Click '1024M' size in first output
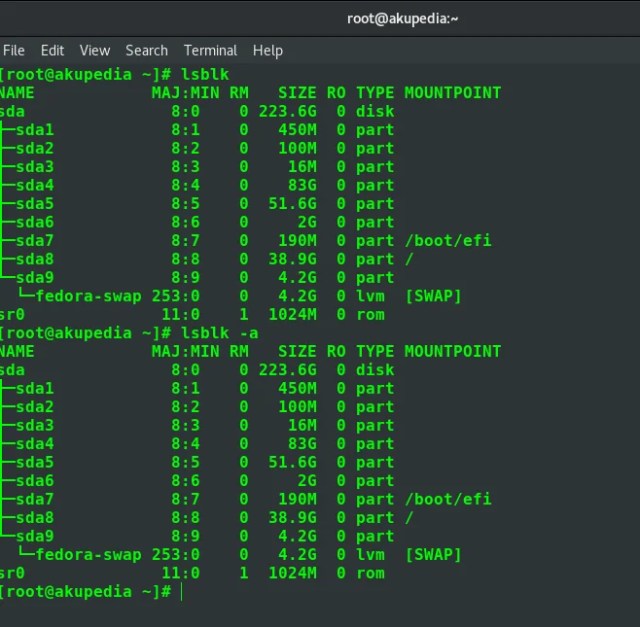This screenshot has width=640, height=627. [292, 314]
